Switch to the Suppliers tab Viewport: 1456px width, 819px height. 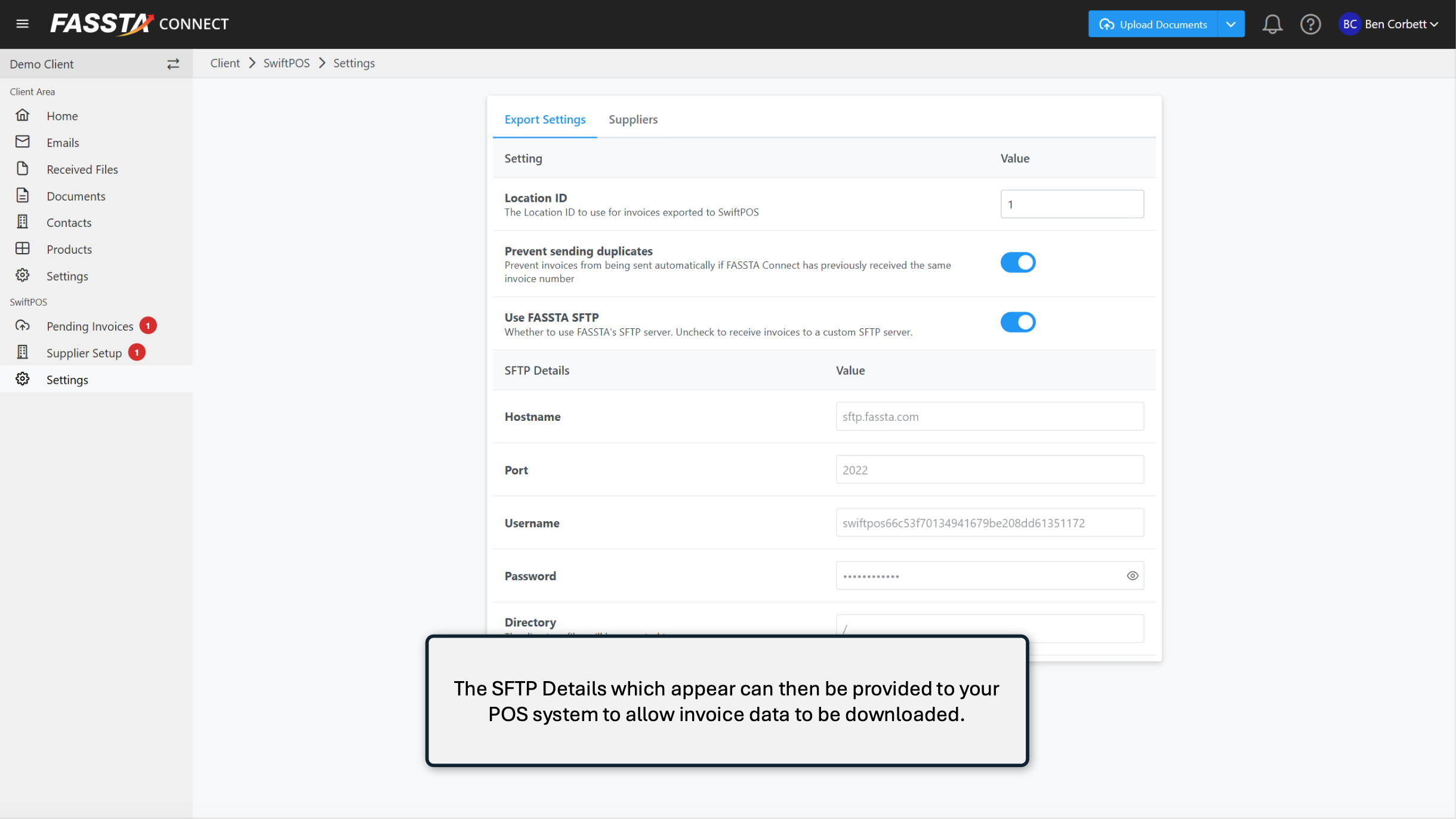point(633,119)
